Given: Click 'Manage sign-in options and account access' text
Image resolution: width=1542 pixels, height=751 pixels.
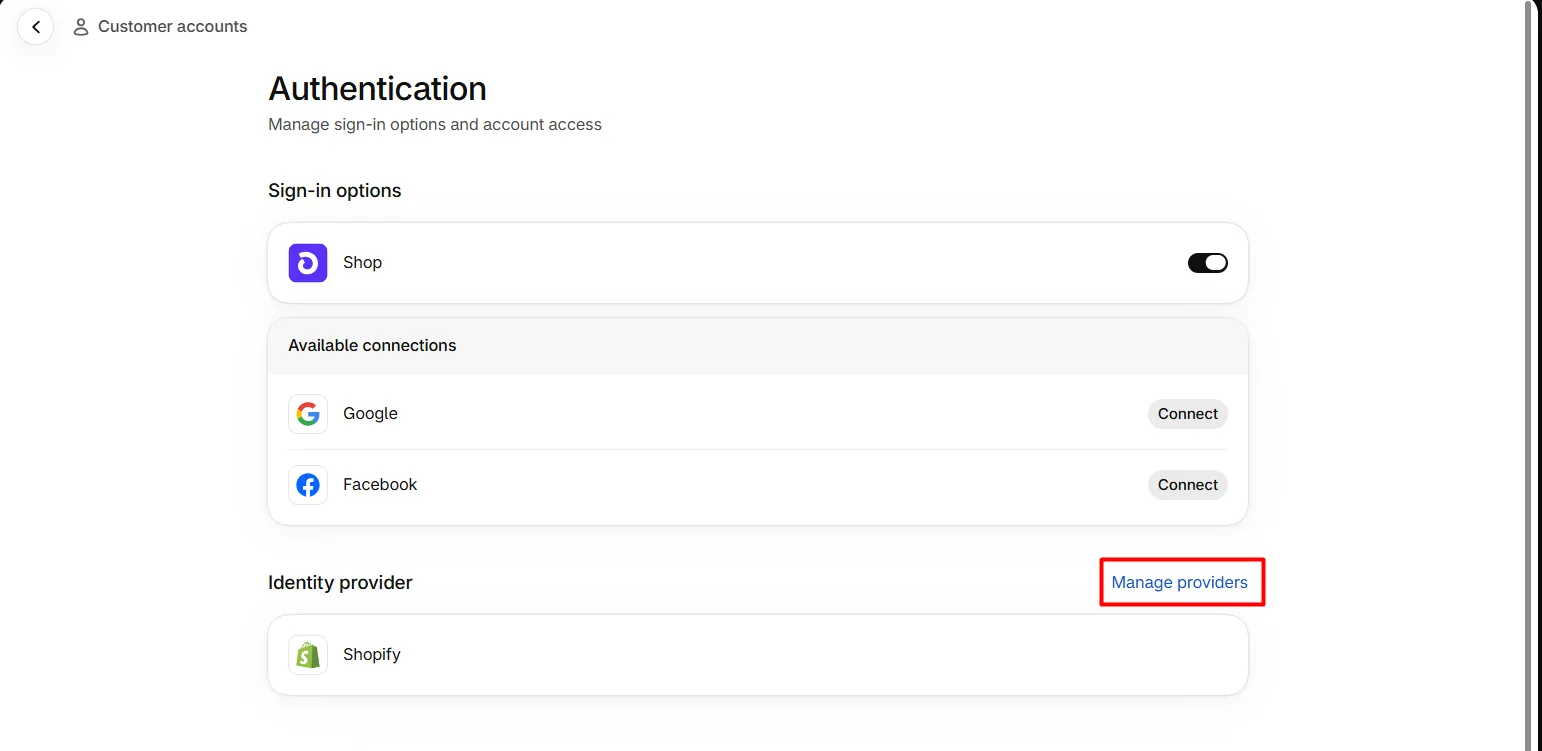Looking at the screenshot, I should pyautogui.click(x=435, y=125).
